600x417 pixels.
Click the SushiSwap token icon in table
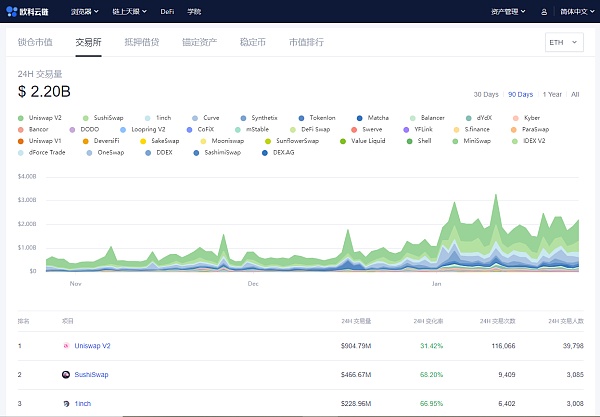click(x=66, y=375)
